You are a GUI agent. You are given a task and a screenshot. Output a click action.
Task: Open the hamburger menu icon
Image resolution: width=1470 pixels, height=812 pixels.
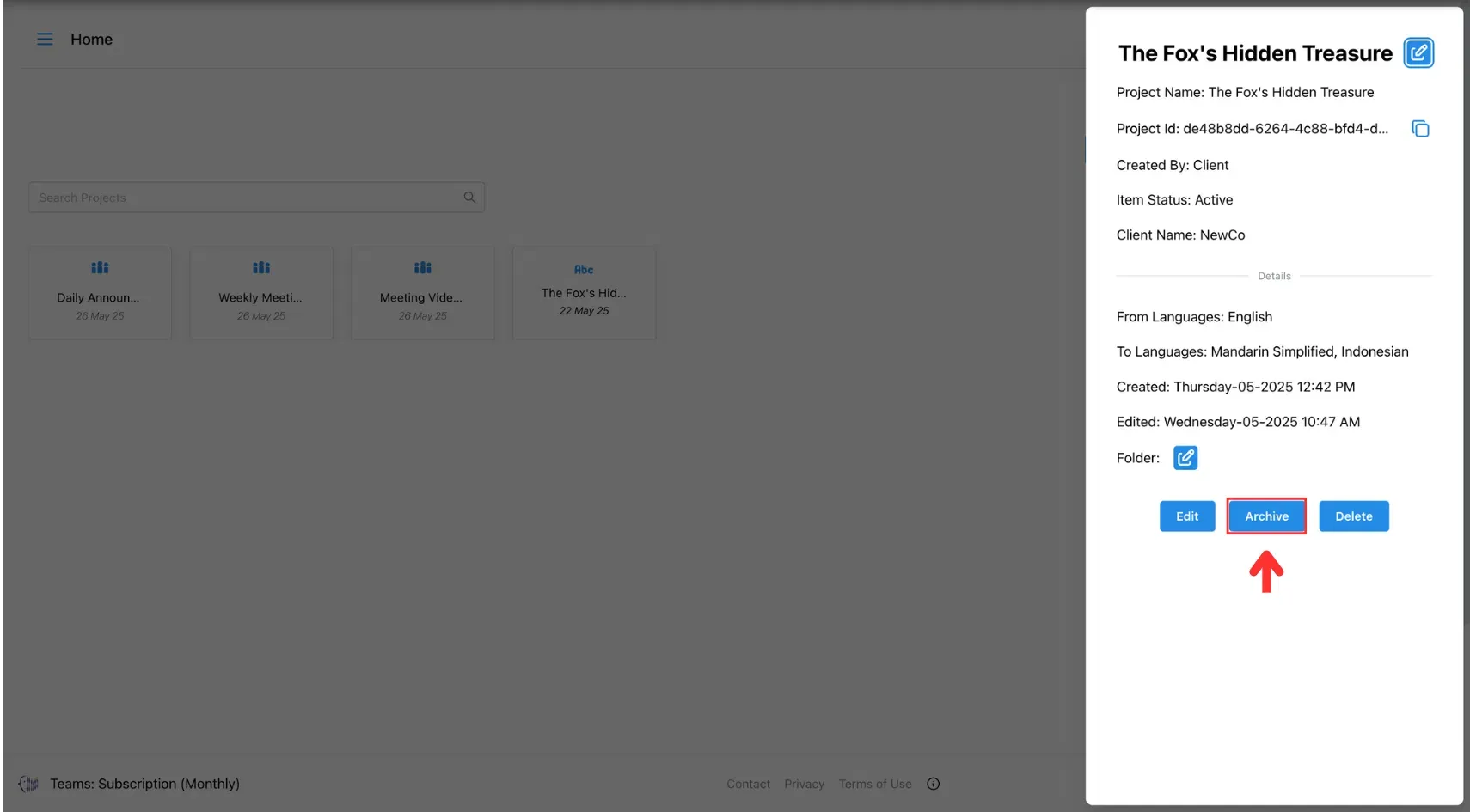45,40
